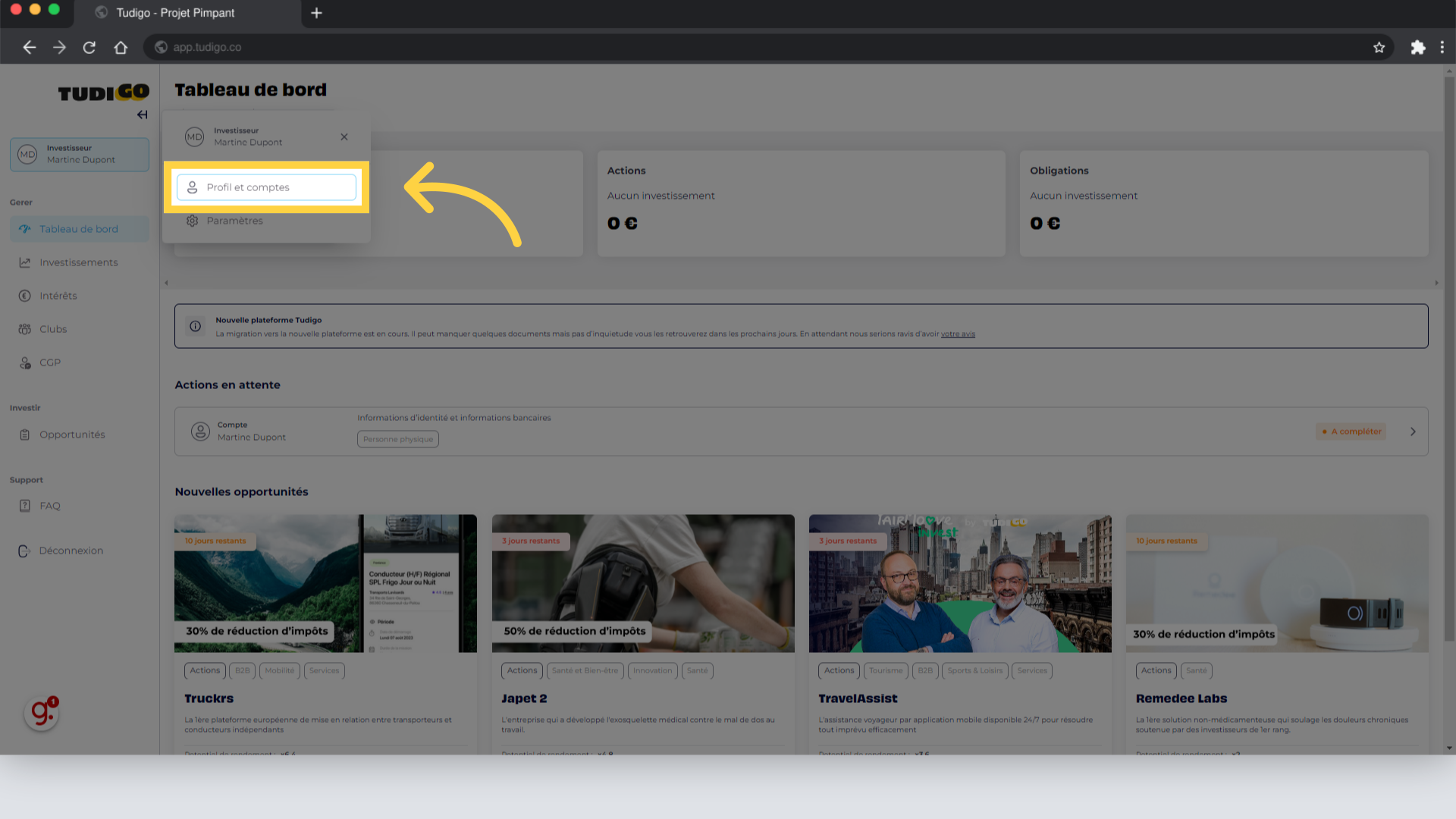Select the Tudigo - Projet Pimpant tab
Viewport: 1456px width, 819px height.
click(x=188, y=13)
